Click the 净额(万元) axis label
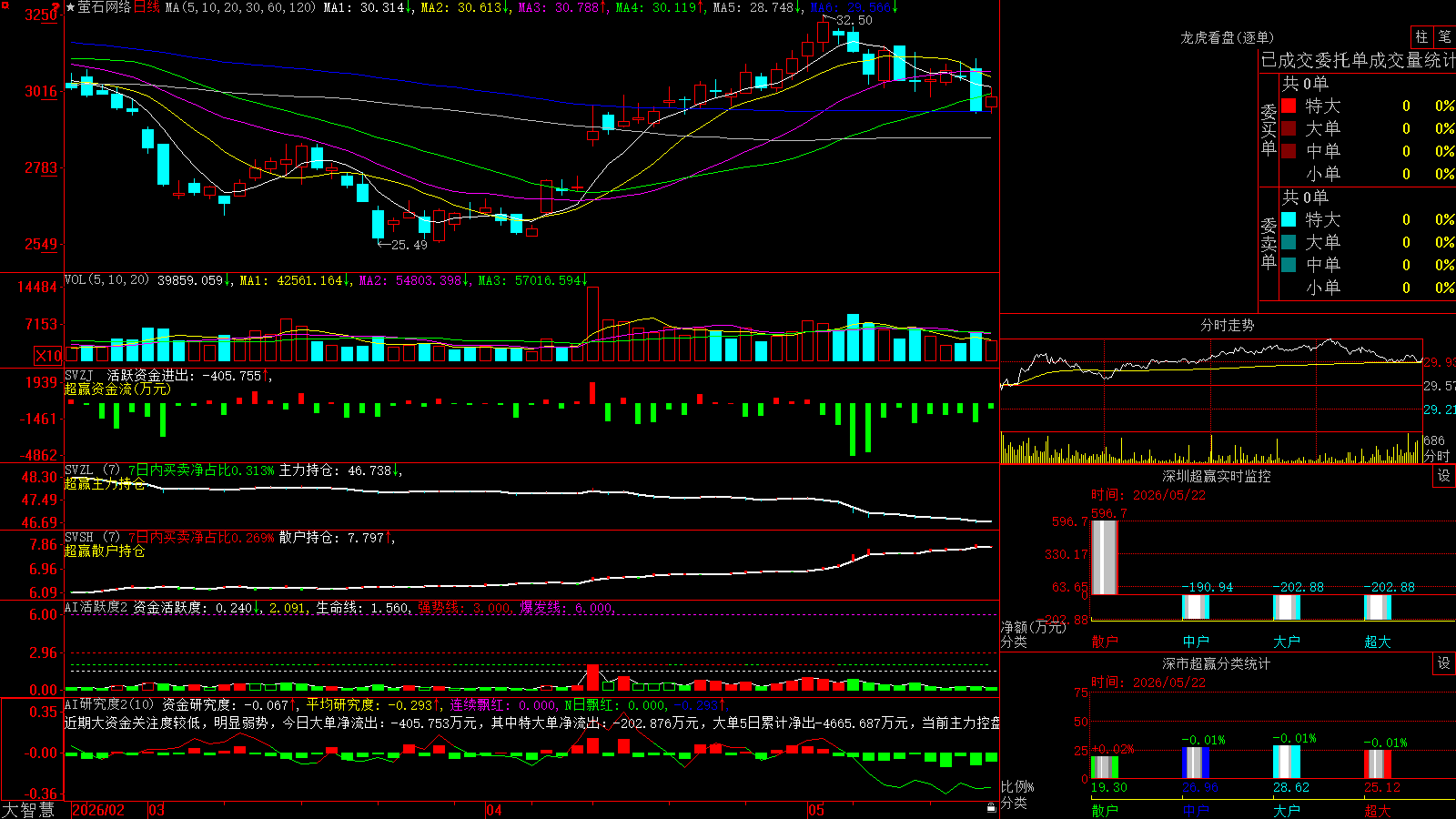This screenshot has height=819, width=1456. [x=1034, y=627]
